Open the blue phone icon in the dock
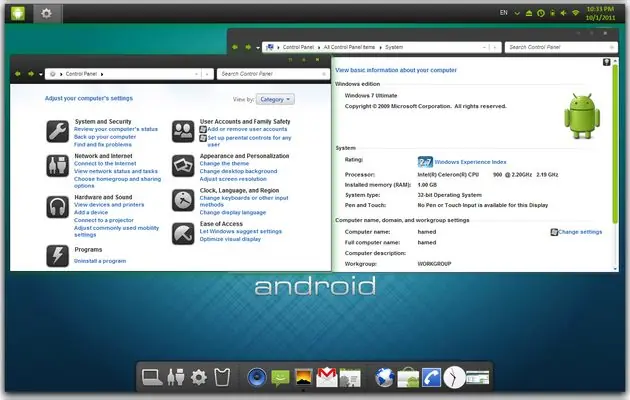Screen dimensions: 630x400 [x=431, y=378]
